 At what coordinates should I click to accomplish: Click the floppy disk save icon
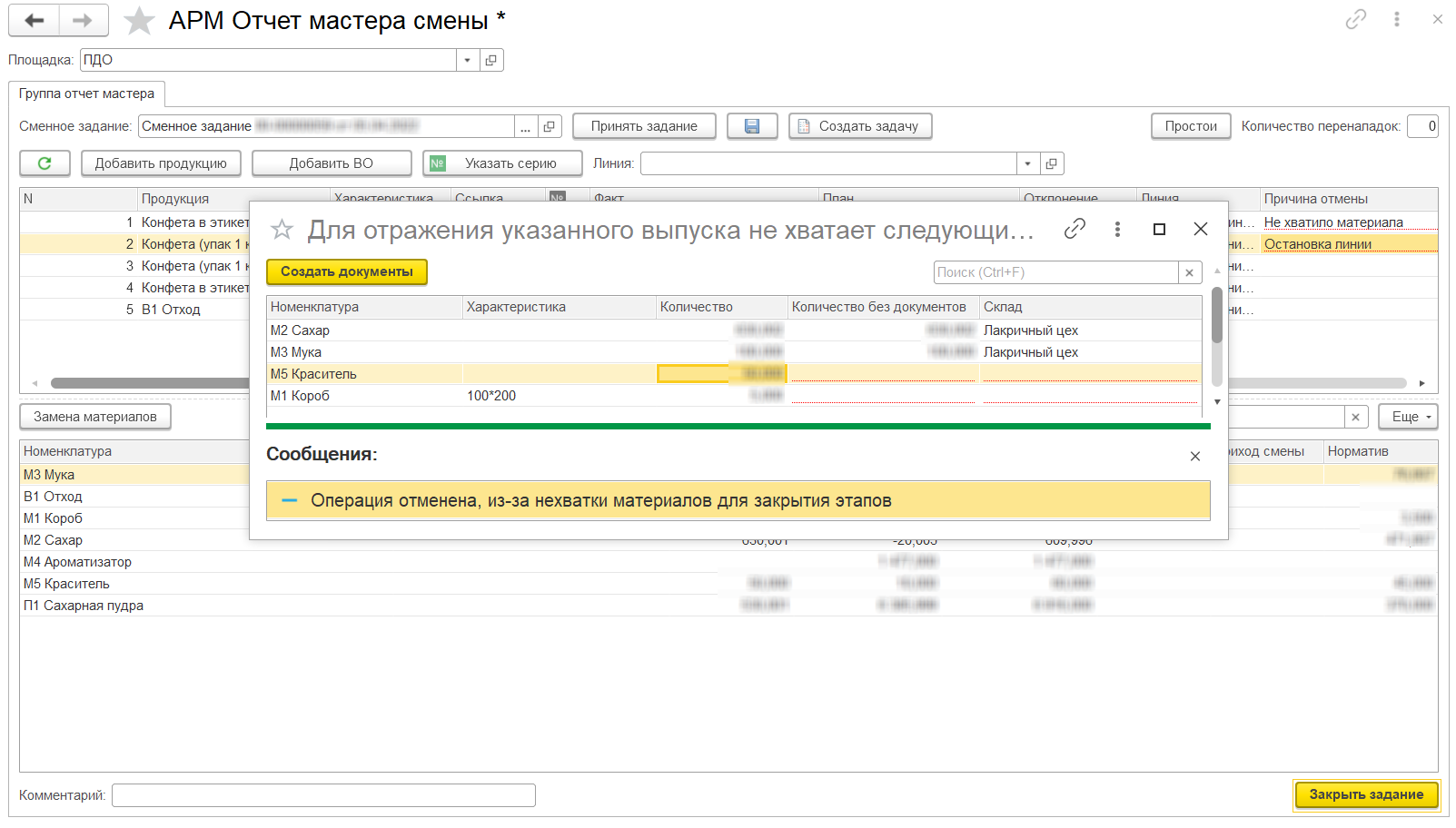click(x=751, y=126)
